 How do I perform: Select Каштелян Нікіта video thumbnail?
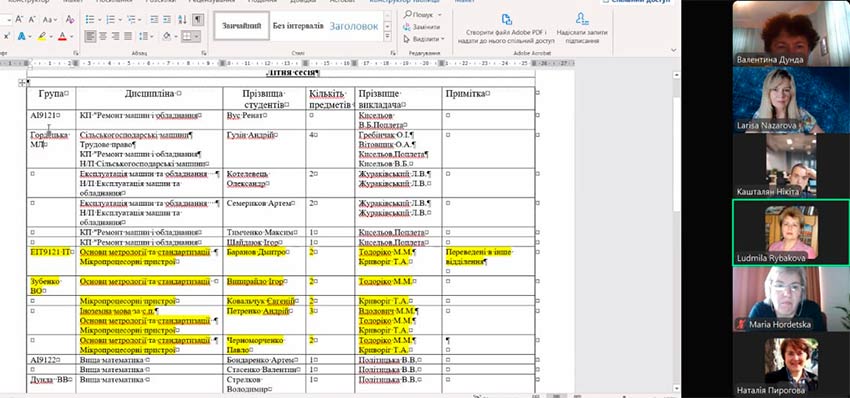[791, 166]
